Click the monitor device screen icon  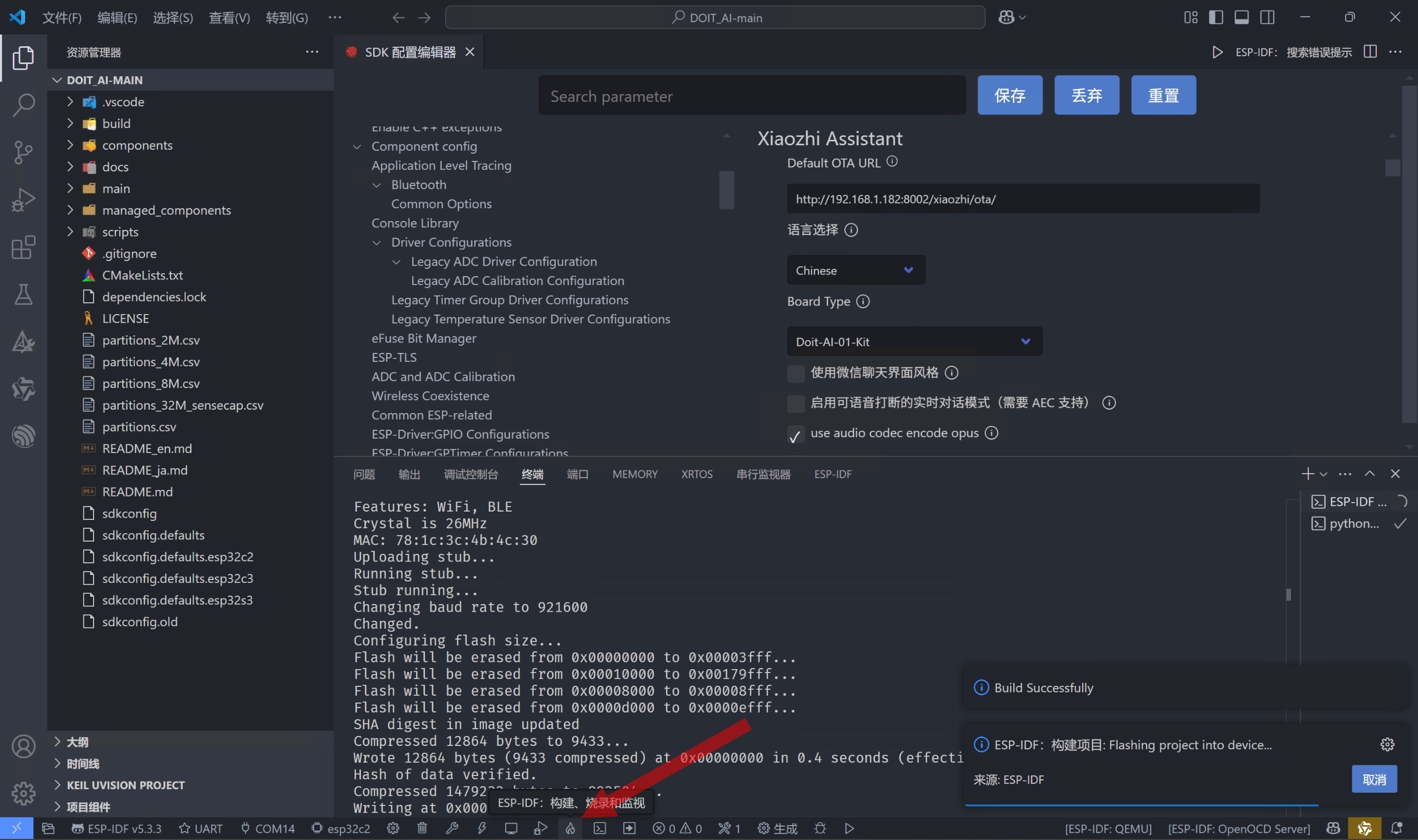(511, 828)
